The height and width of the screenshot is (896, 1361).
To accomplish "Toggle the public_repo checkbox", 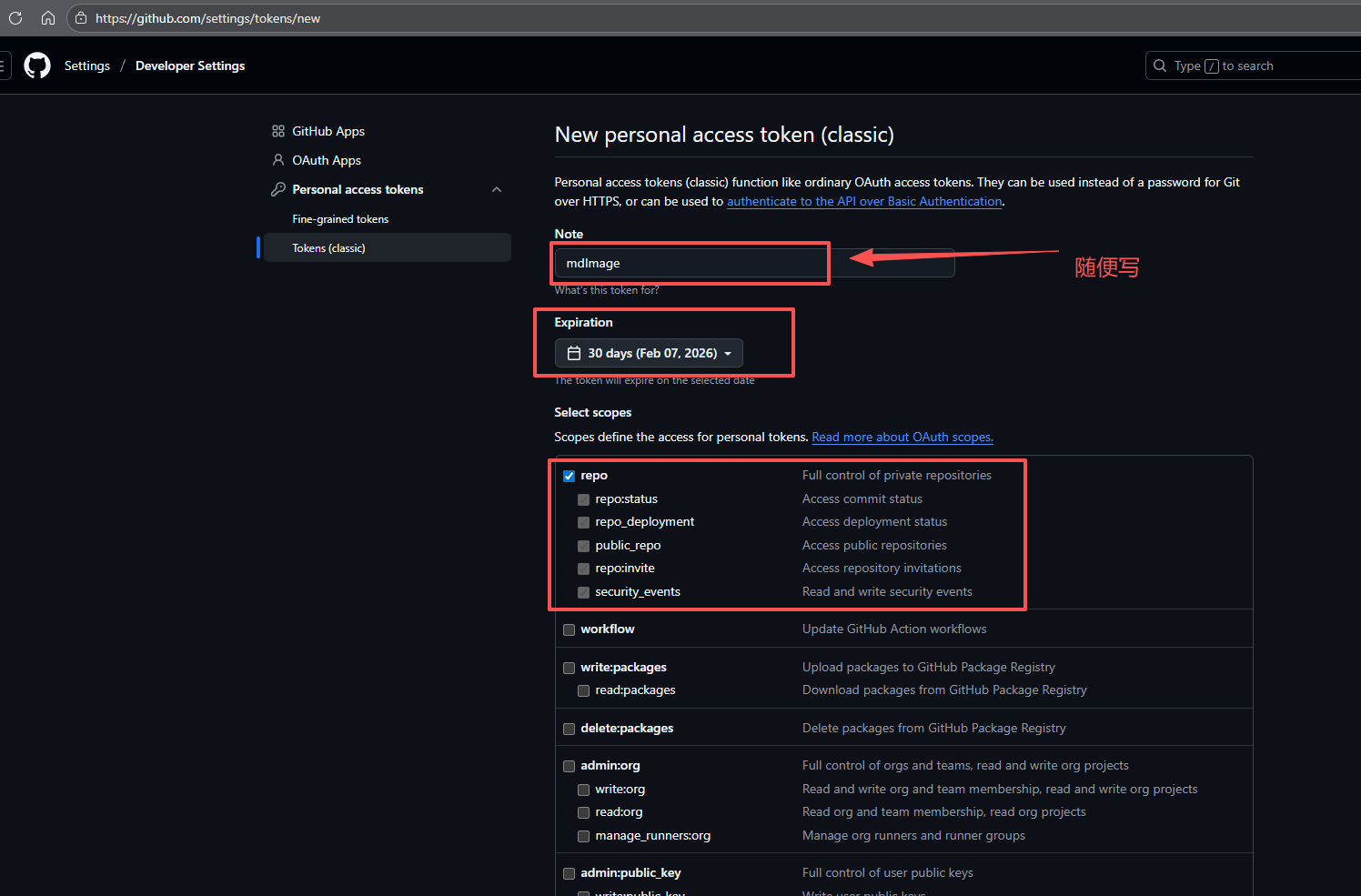I will click(x=583, y=546).
